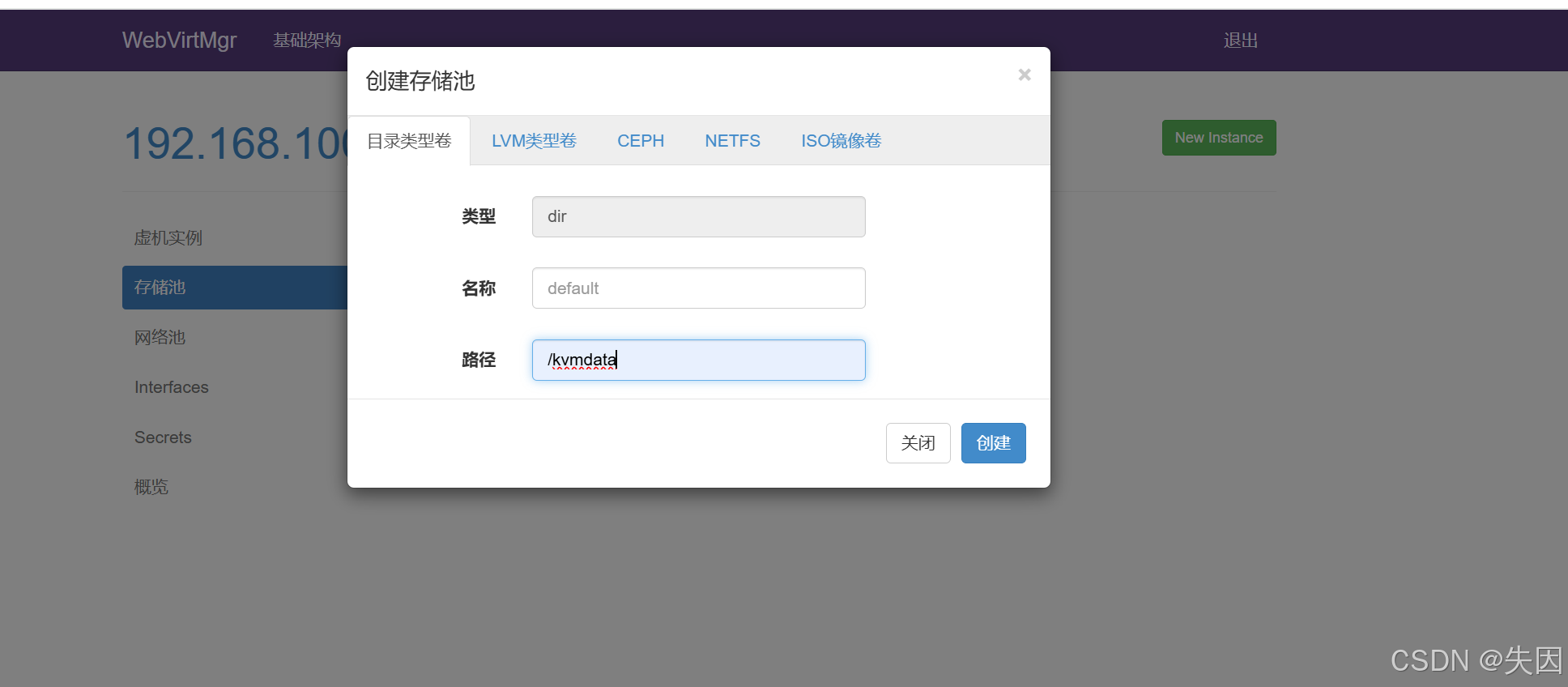Image resolution: width=1568 pixels, height=687 pixels.
Task: Click the 创建存储池 dialog title
Action: pos(420,81)
